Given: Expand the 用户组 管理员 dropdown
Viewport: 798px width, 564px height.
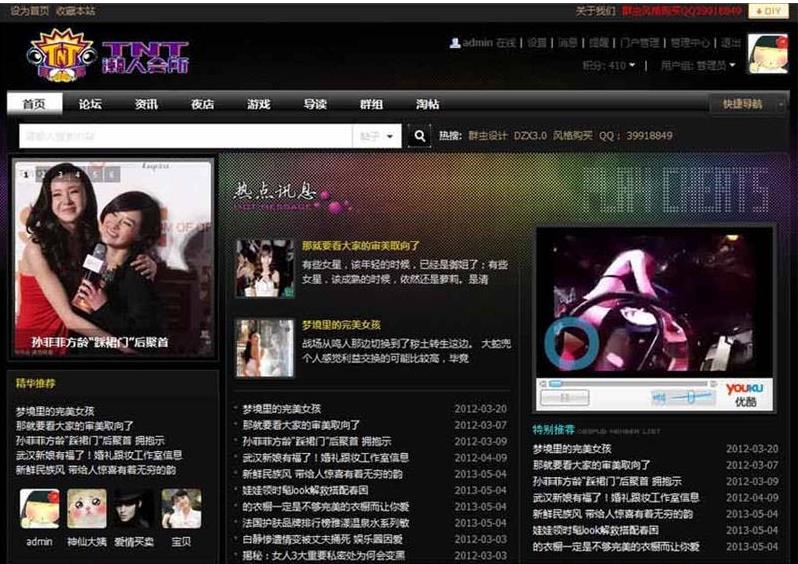Looking at the screenshot, I should pos(699,66).
